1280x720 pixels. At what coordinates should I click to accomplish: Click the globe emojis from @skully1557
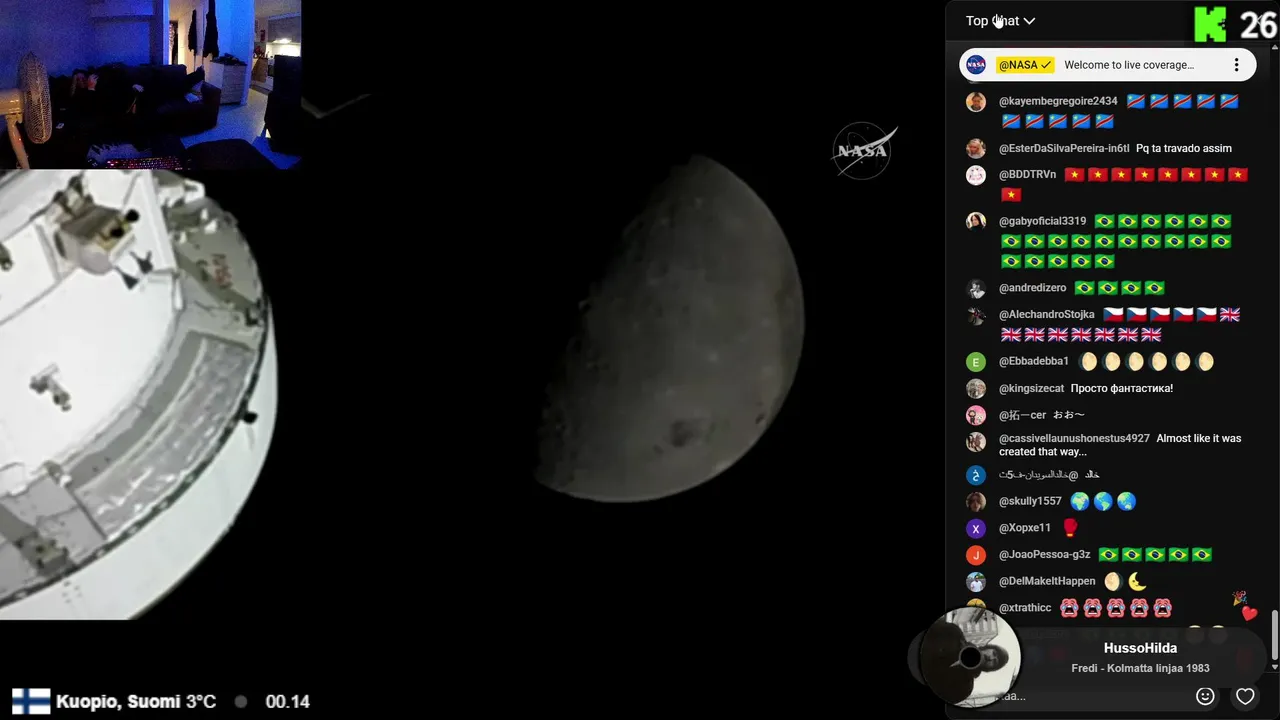pos(1103,501)
